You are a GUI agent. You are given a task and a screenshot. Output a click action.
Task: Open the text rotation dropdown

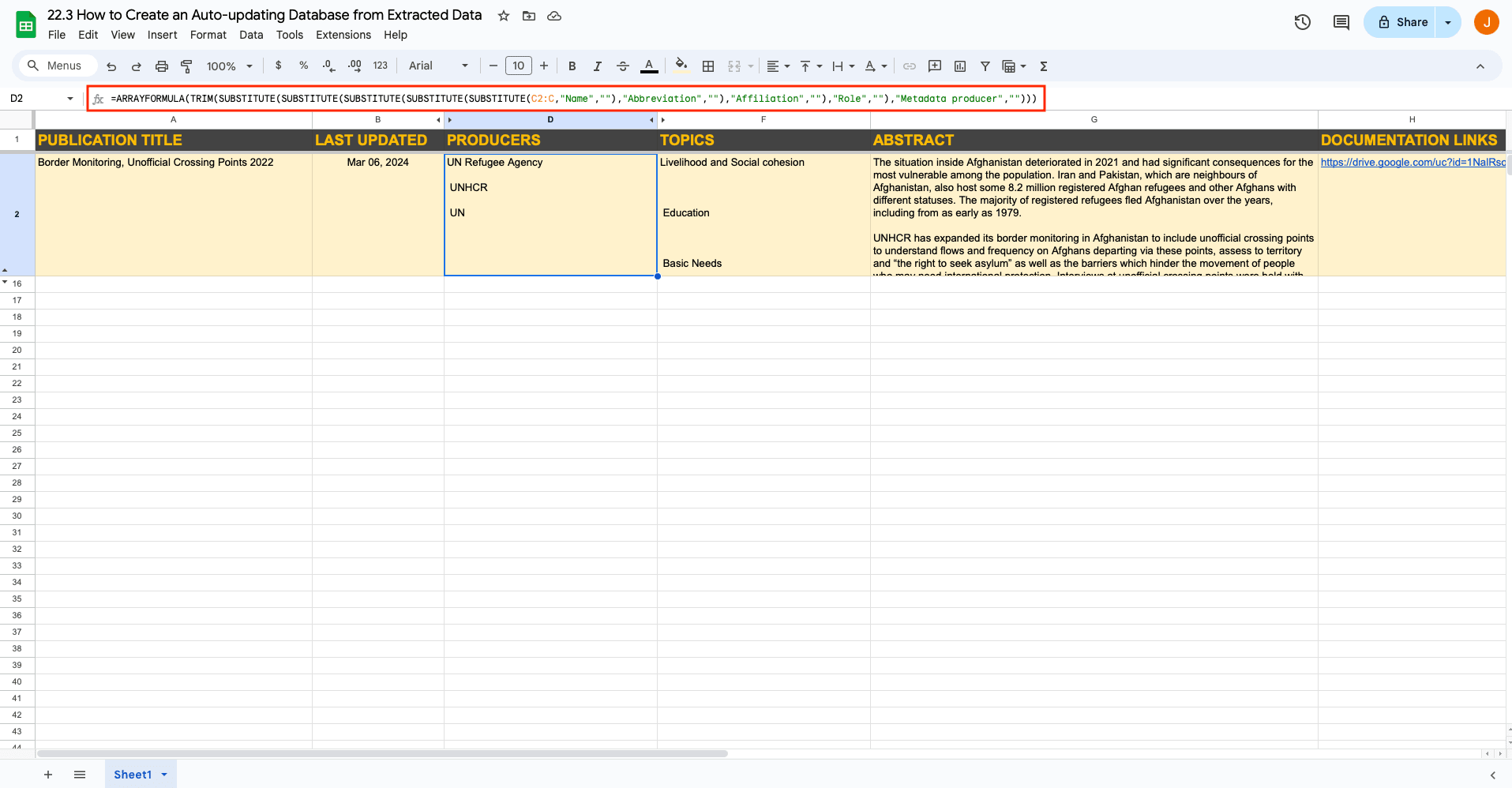coord(876,66)
